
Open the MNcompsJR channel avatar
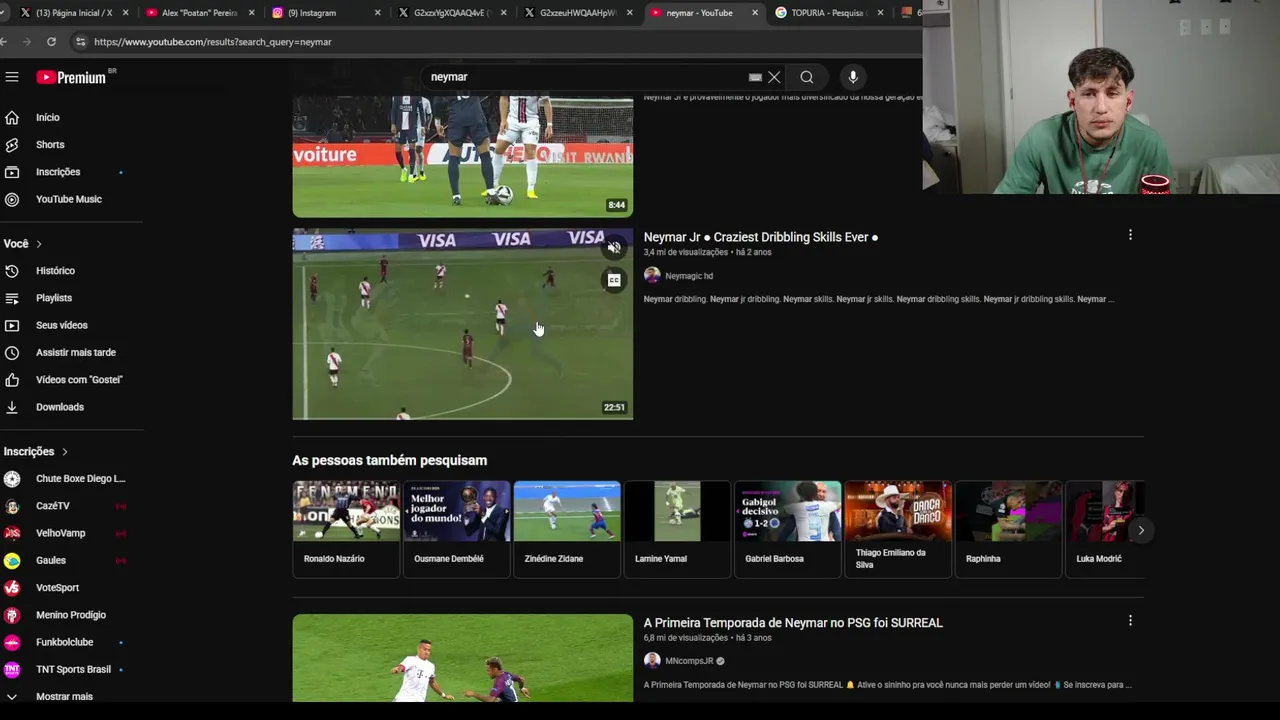click(x=652, y=660)
